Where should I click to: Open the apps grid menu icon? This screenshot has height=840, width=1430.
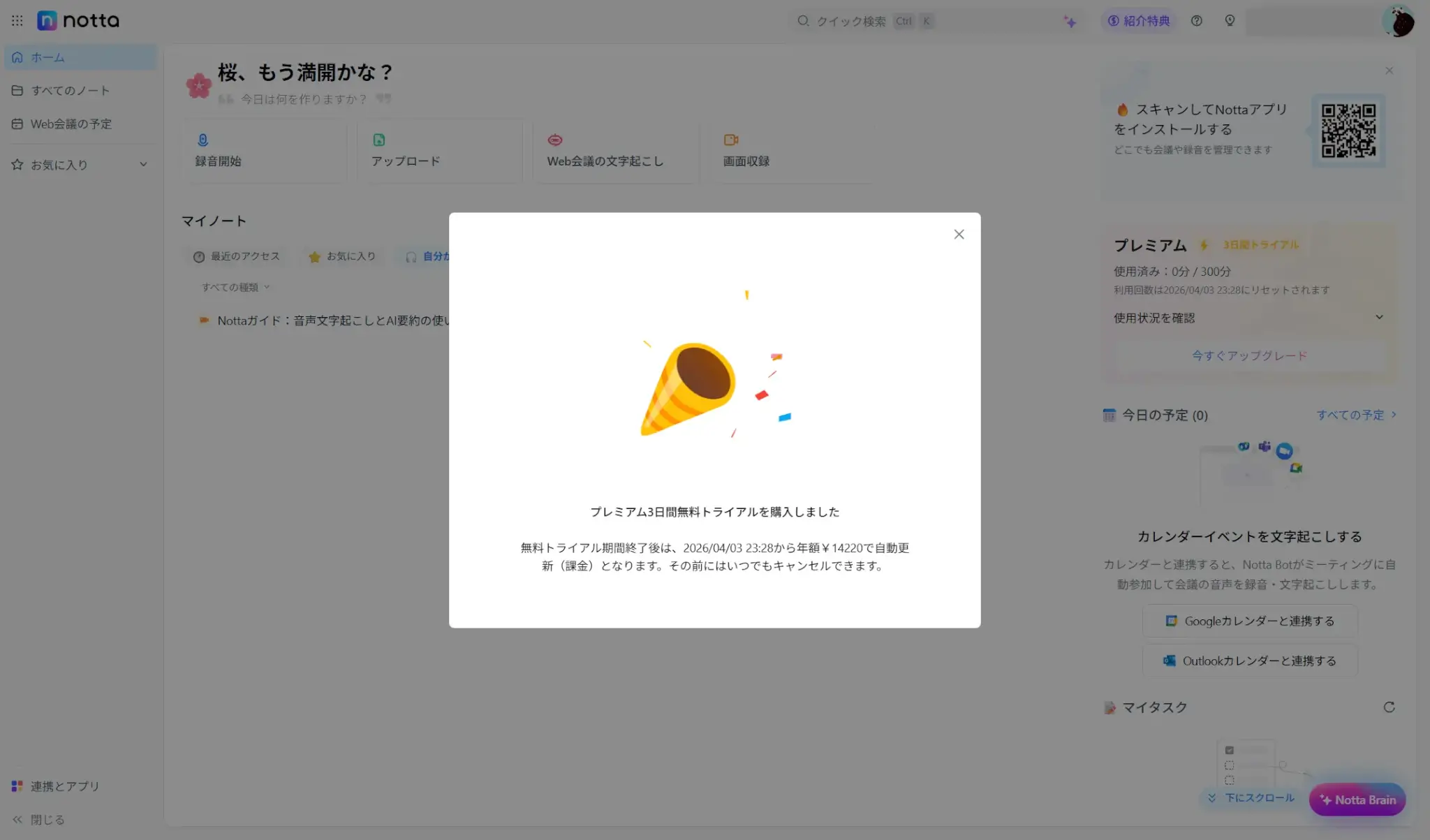coord(17,21)
